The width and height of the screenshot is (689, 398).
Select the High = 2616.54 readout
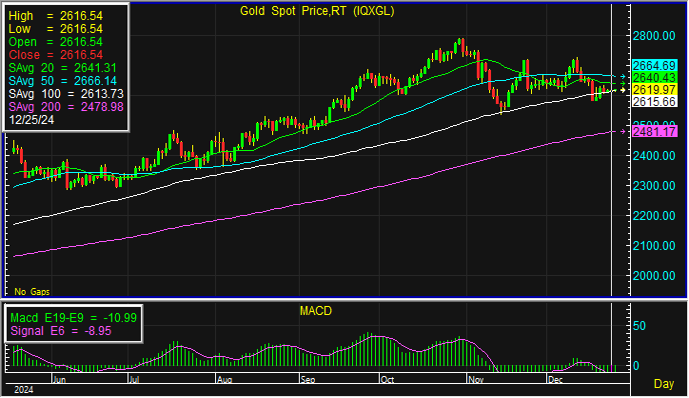(56, 16)
